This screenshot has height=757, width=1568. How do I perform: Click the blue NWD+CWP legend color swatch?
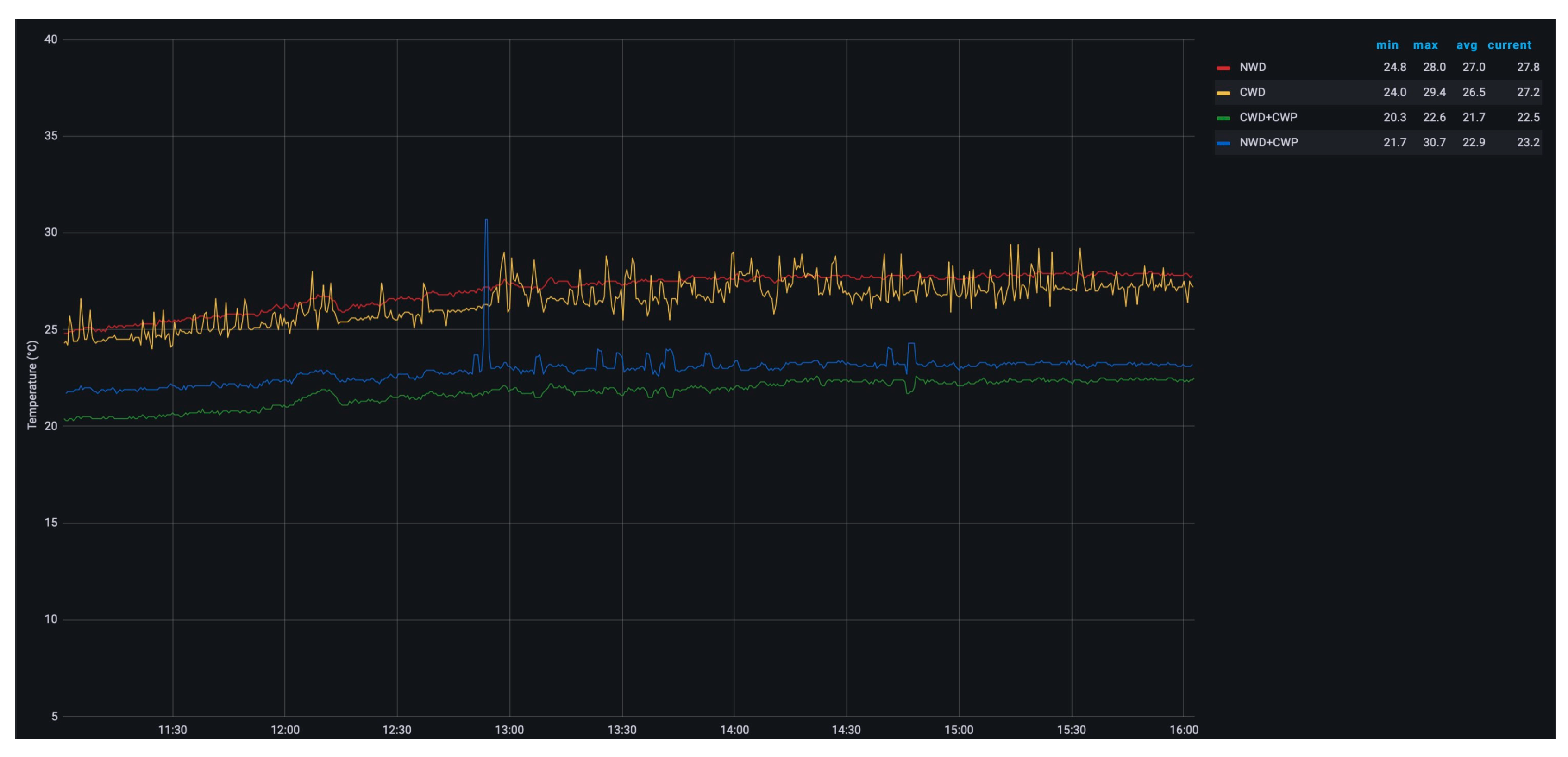point(1223,143)
